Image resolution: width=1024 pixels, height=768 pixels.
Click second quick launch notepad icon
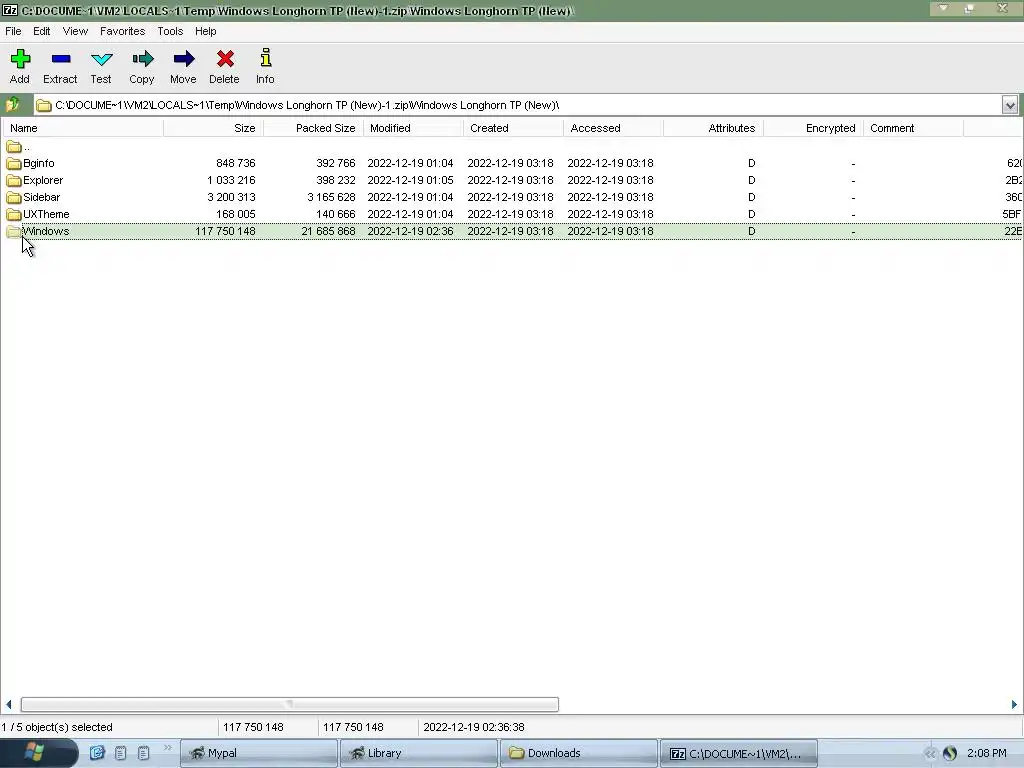click(x=121, y=753)
